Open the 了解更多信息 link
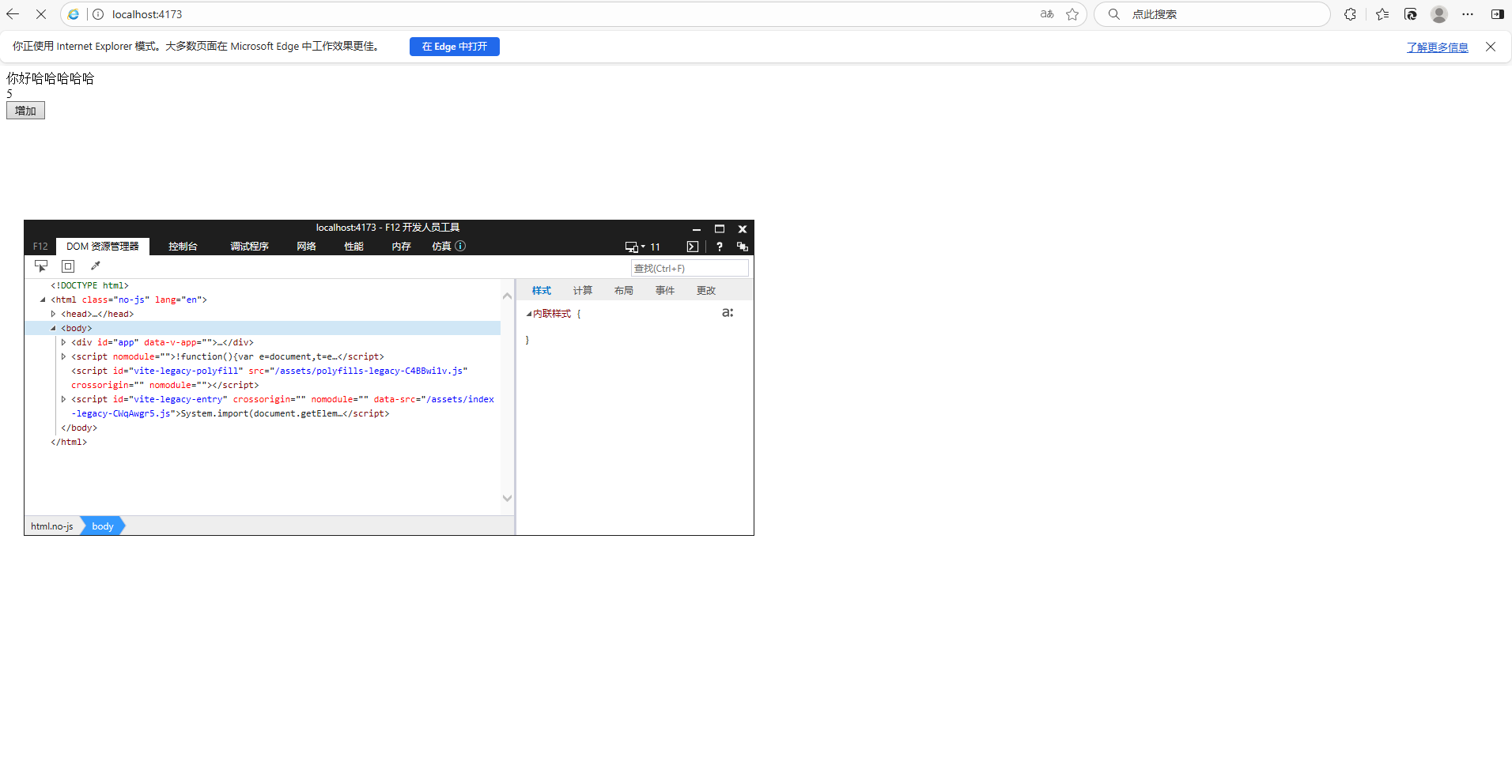The width and height of the screenshot is (1512, 784). 1438,47
